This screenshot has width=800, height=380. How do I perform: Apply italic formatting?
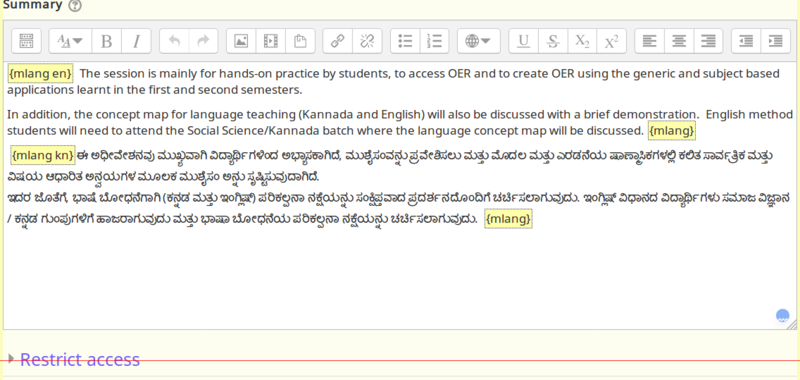tap(136, 41)
